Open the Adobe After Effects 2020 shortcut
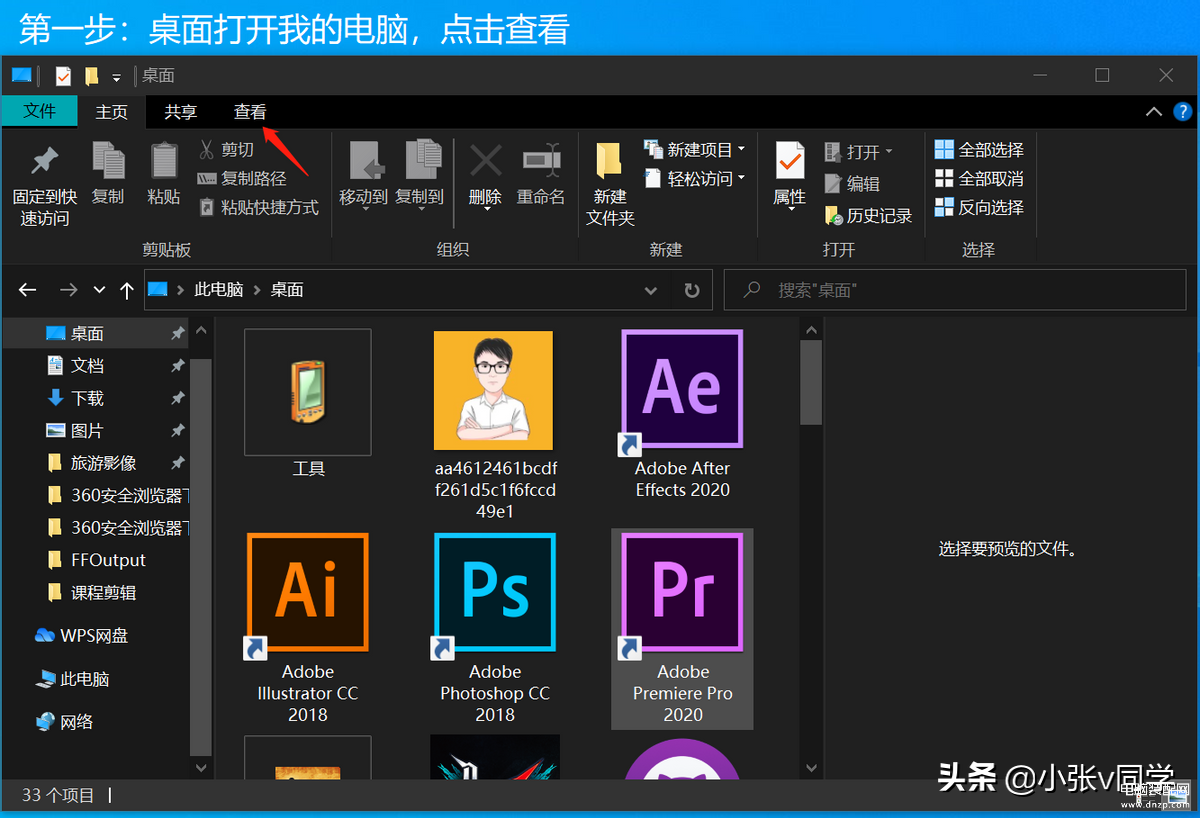Image resolution: width=1200 pixels, height=818 pixels. pos(682,414)
